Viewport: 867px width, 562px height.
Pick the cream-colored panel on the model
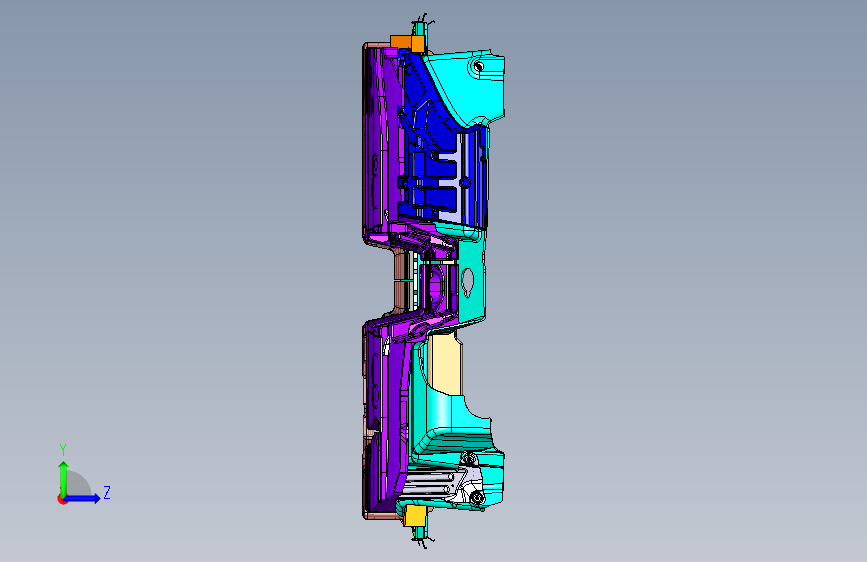pyautogui.click(x=444, y=363)
